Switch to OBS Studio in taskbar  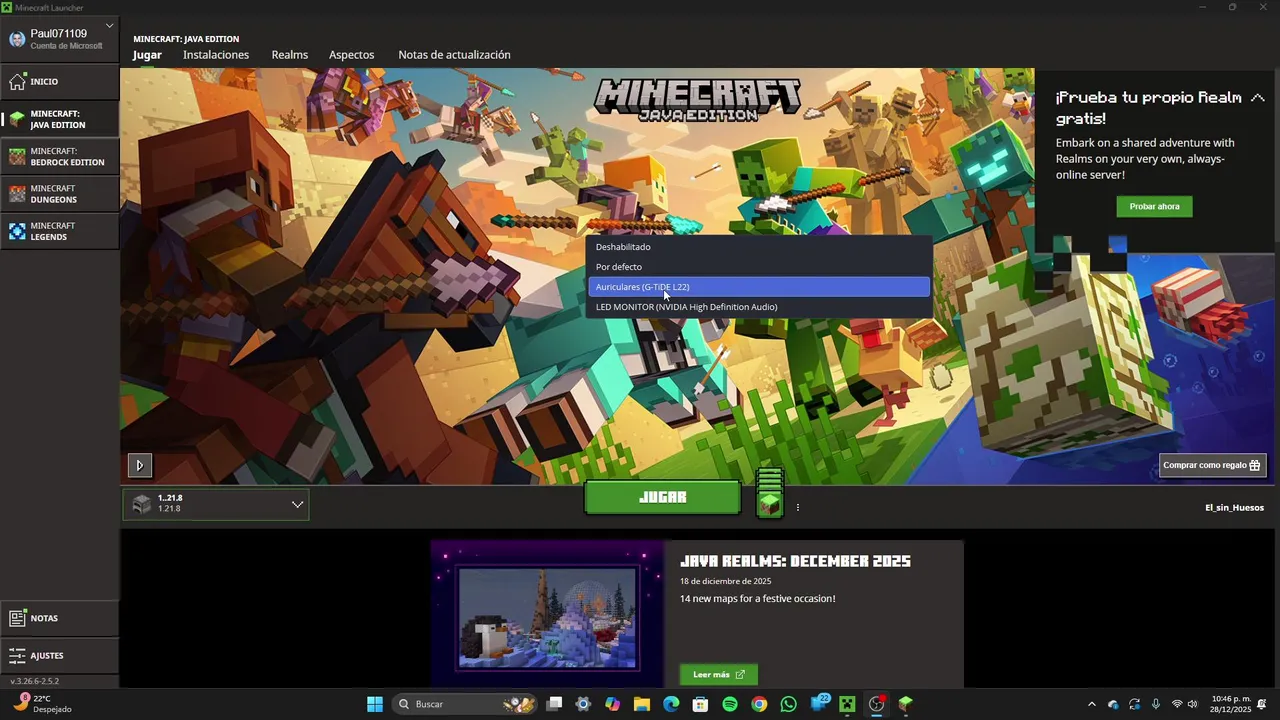877,704
